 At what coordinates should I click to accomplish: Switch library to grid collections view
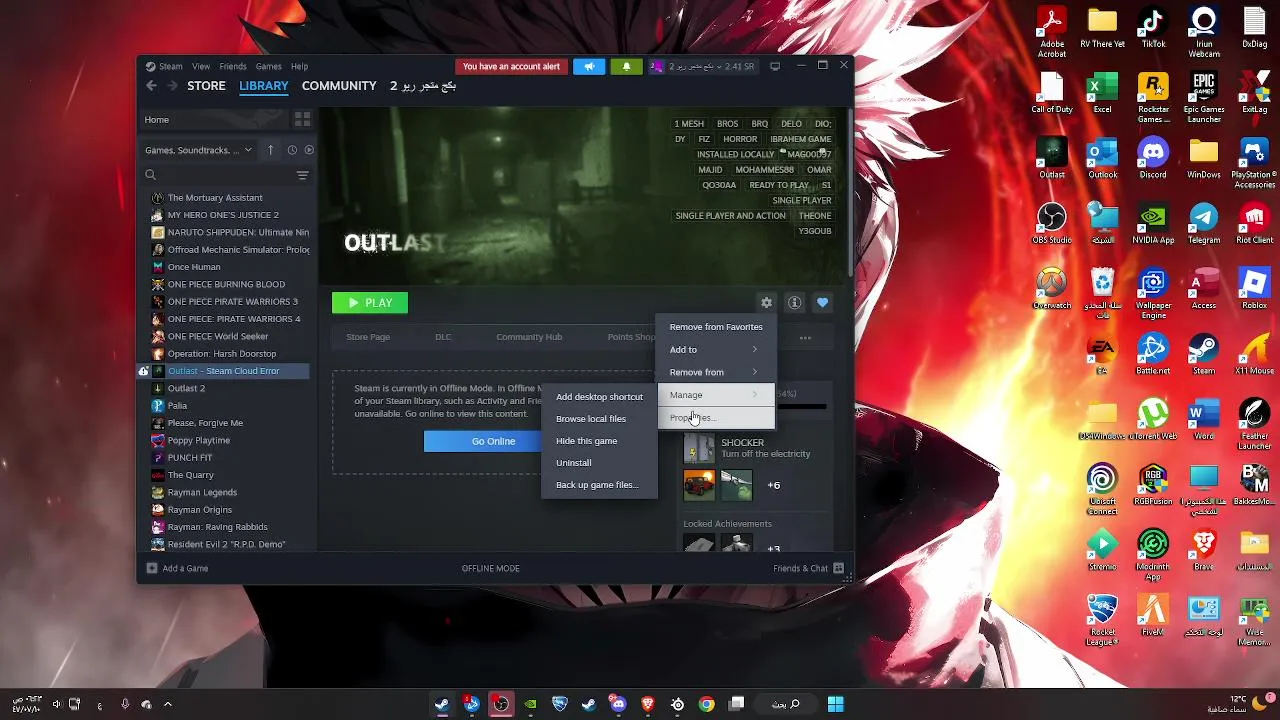pyautogui.click(x=302, y=119)
